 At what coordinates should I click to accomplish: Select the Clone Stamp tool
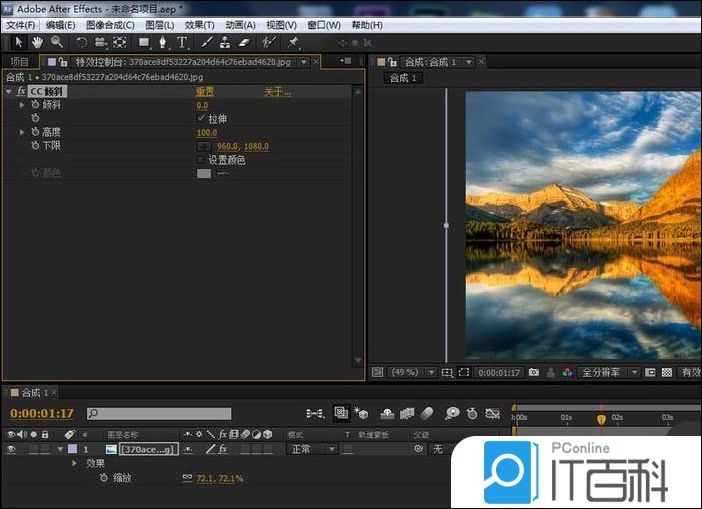[225, 42]
